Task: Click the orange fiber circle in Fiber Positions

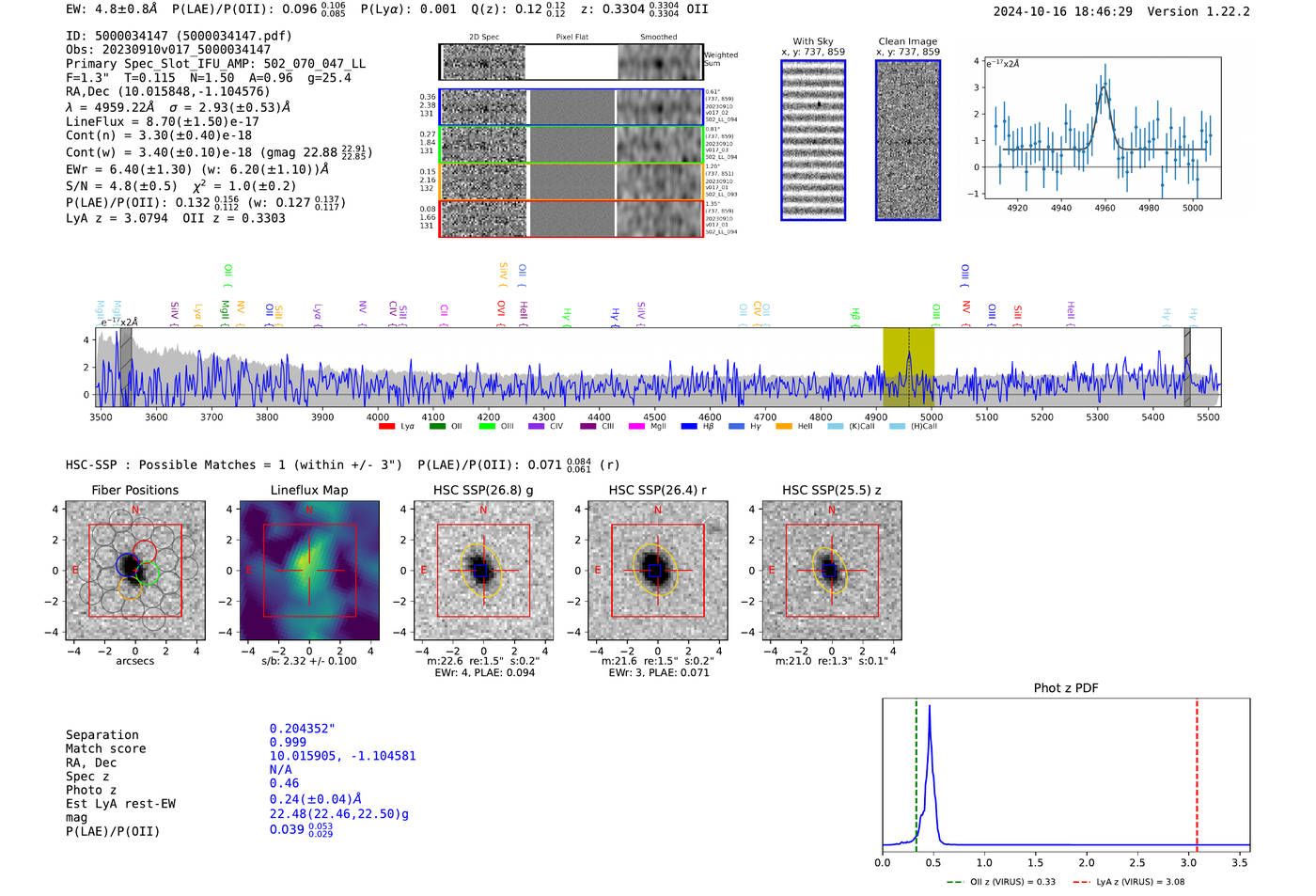Action: coord(131,589)
